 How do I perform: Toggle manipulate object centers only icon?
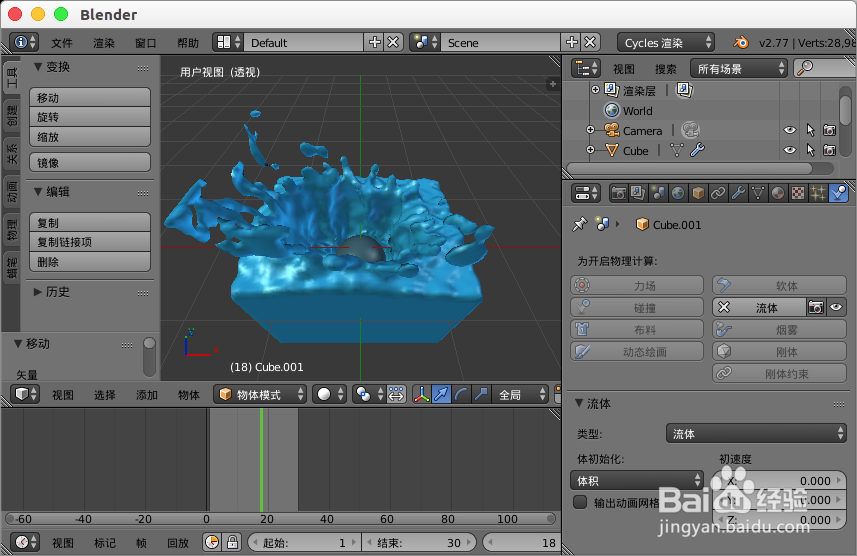(396, 394)
